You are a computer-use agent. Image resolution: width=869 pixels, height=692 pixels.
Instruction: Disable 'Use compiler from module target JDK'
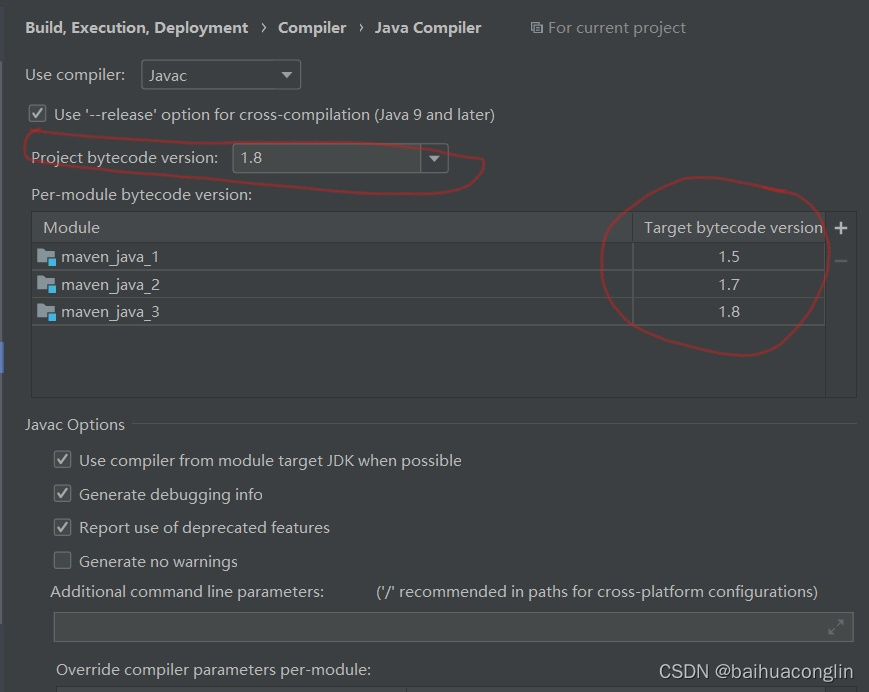(x=63, y=460)
